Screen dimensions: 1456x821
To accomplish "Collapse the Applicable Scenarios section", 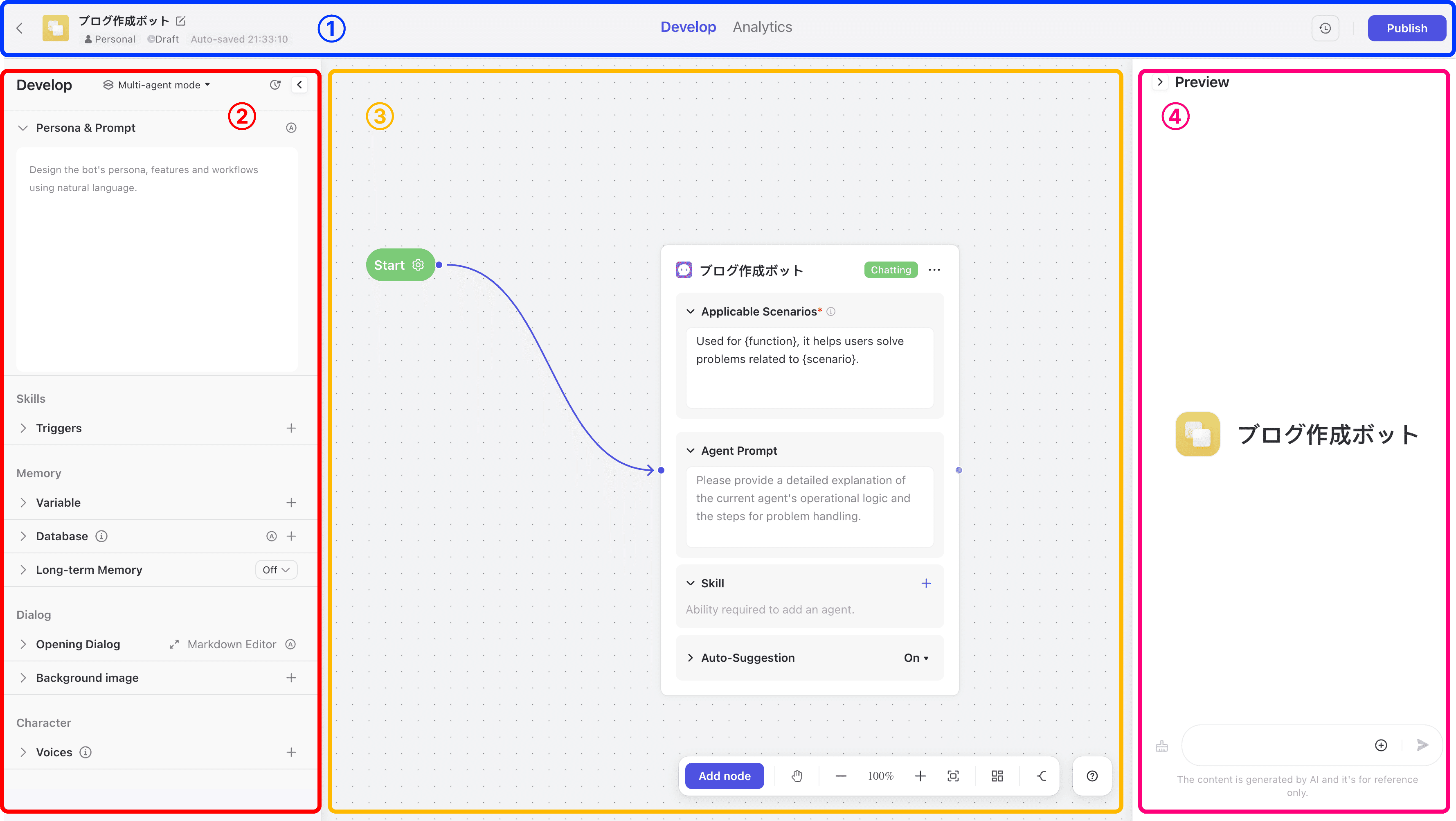I will pos(690,311).
